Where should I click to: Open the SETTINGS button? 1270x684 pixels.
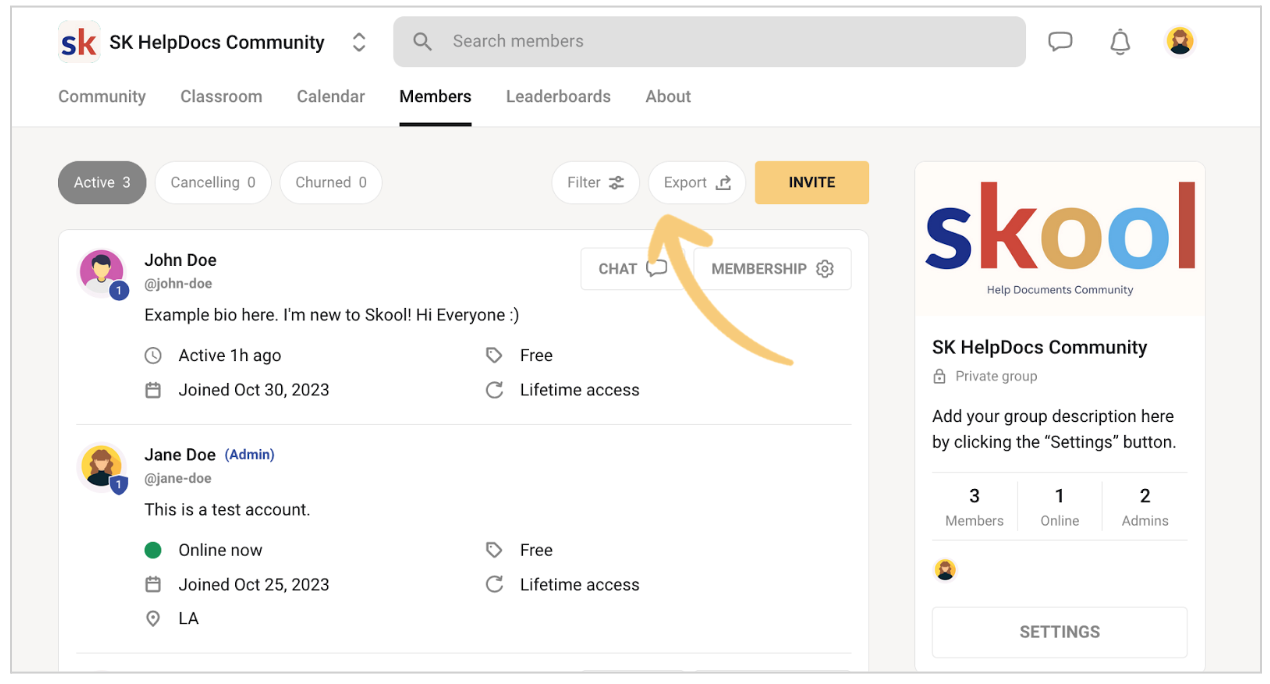coord(1060,632)
